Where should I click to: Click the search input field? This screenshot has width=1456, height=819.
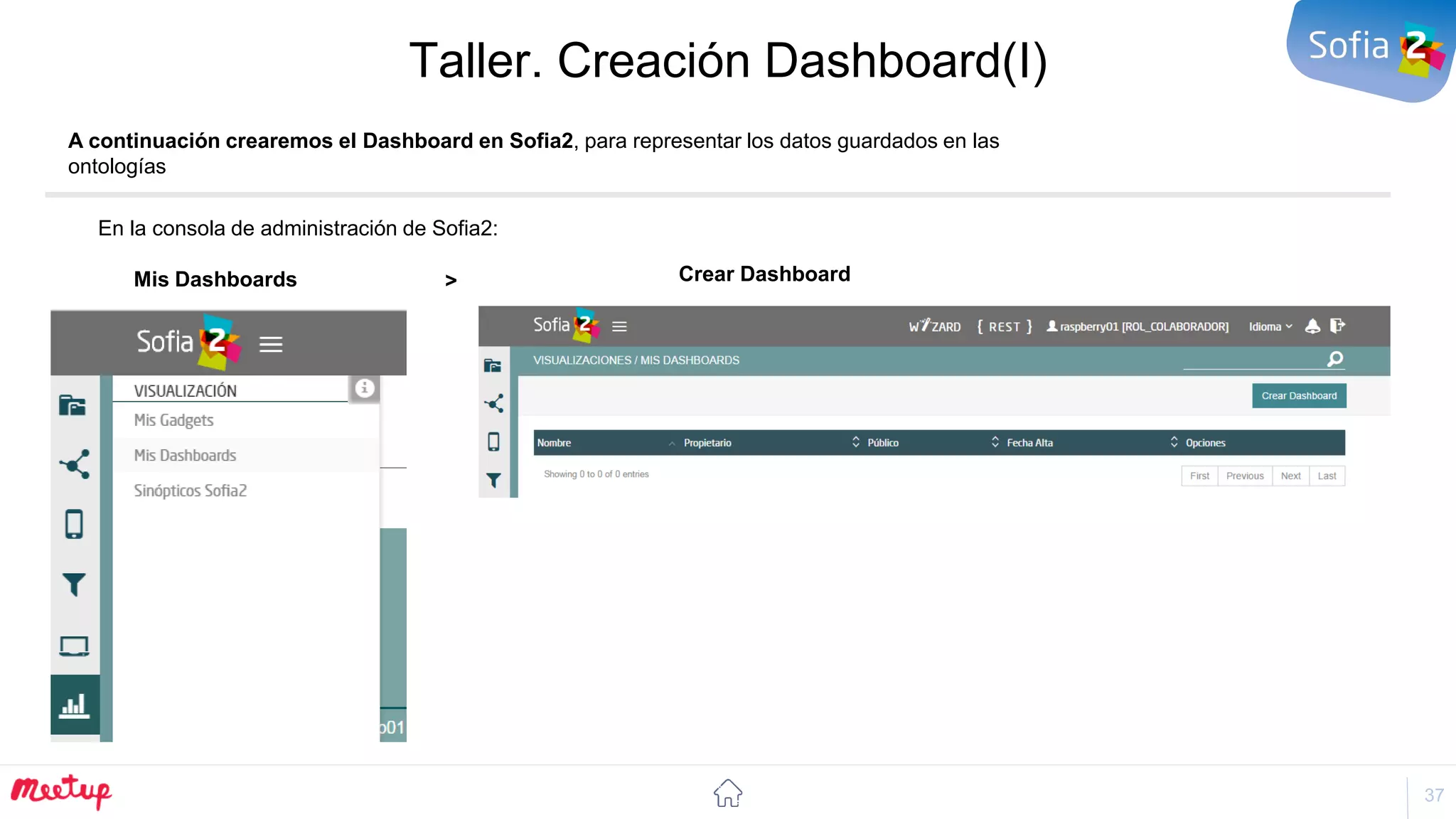pyautogui.click(x=1254, y=360)
